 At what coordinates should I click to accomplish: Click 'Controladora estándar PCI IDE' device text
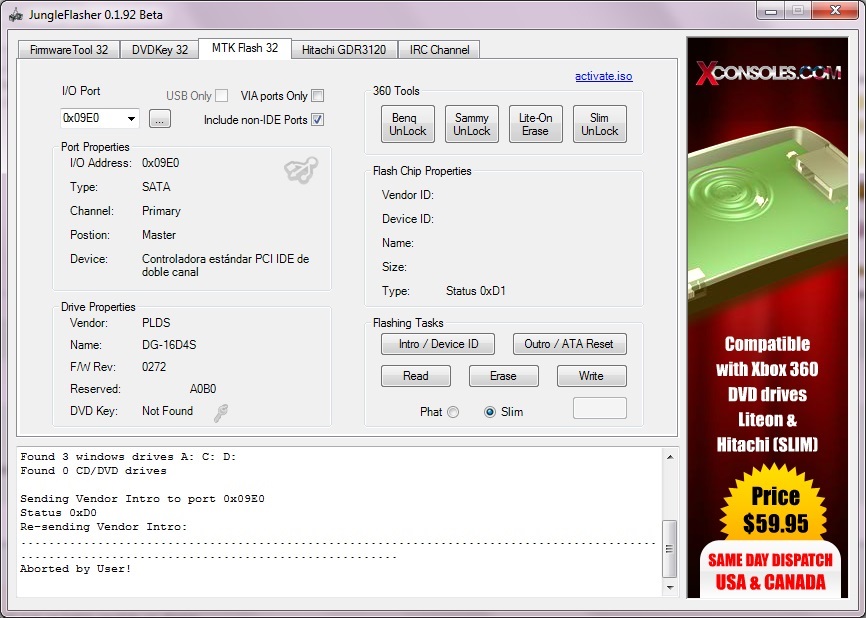pos(225,266)
